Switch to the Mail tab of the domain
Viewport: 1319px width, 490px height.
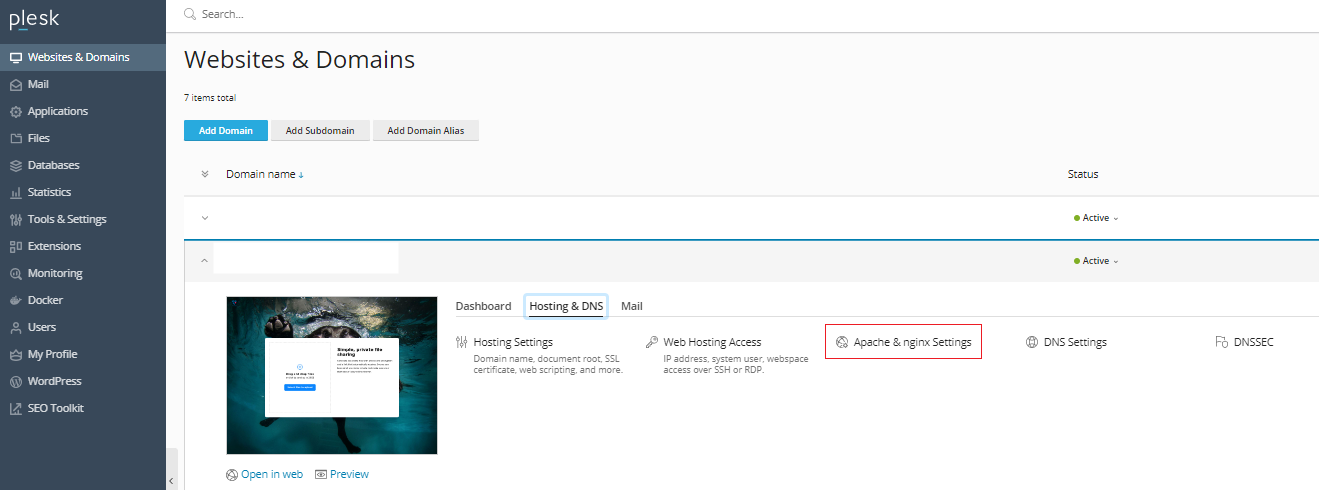[631, 306]
